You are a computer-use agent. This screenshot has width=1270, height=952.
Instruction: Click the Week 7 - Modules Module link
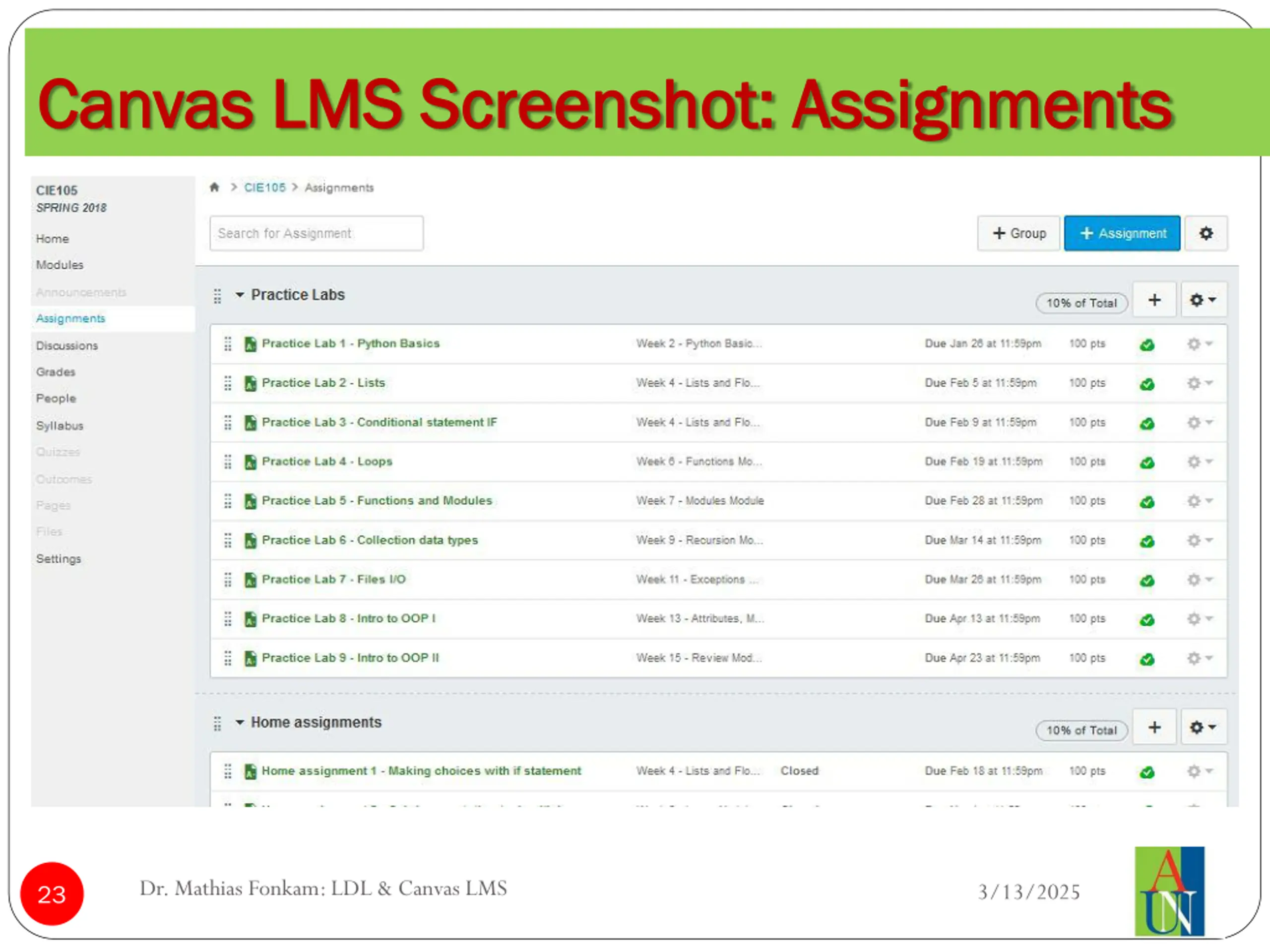point(700,501)
